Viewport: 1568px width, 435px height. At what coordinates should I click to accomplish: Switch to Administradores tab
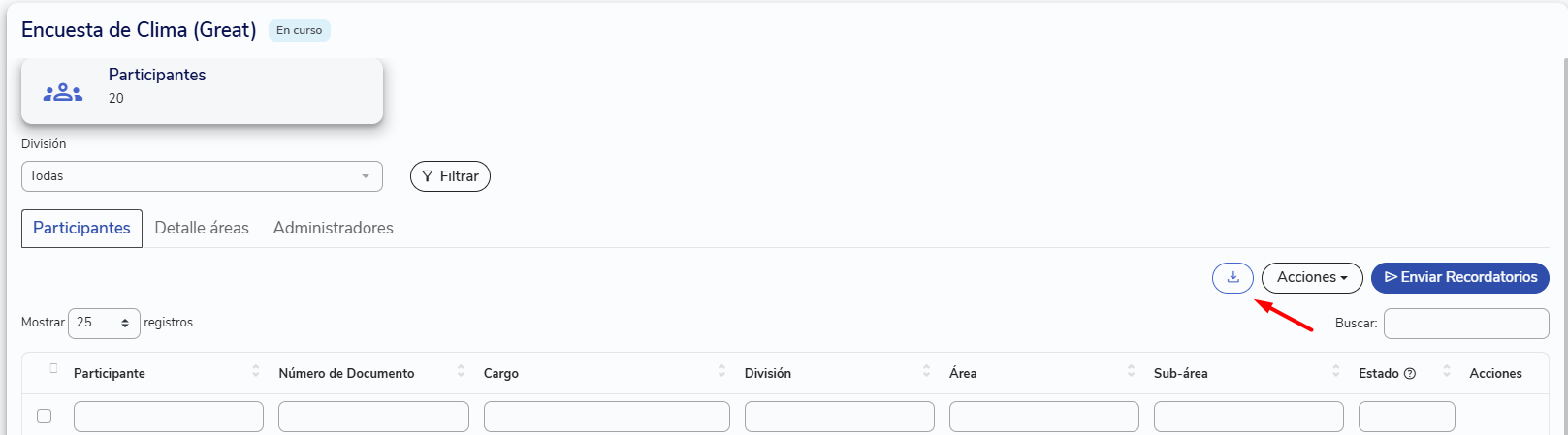(333, 228)
